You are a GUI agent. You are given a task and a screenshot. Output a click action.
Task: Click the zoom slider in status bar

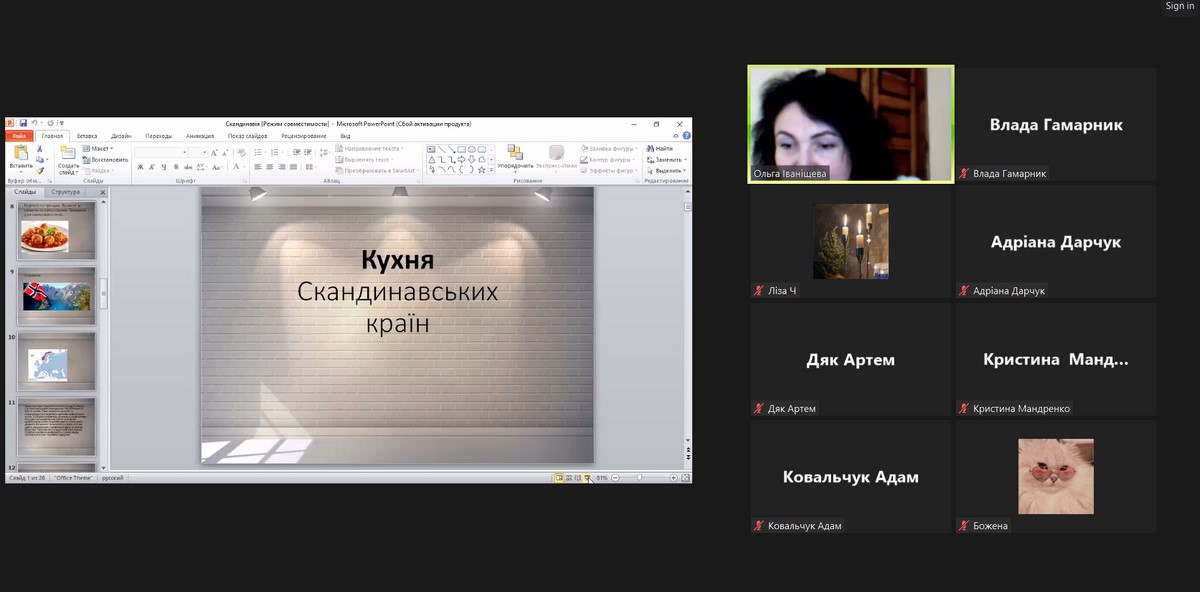[x=641, y=478]
